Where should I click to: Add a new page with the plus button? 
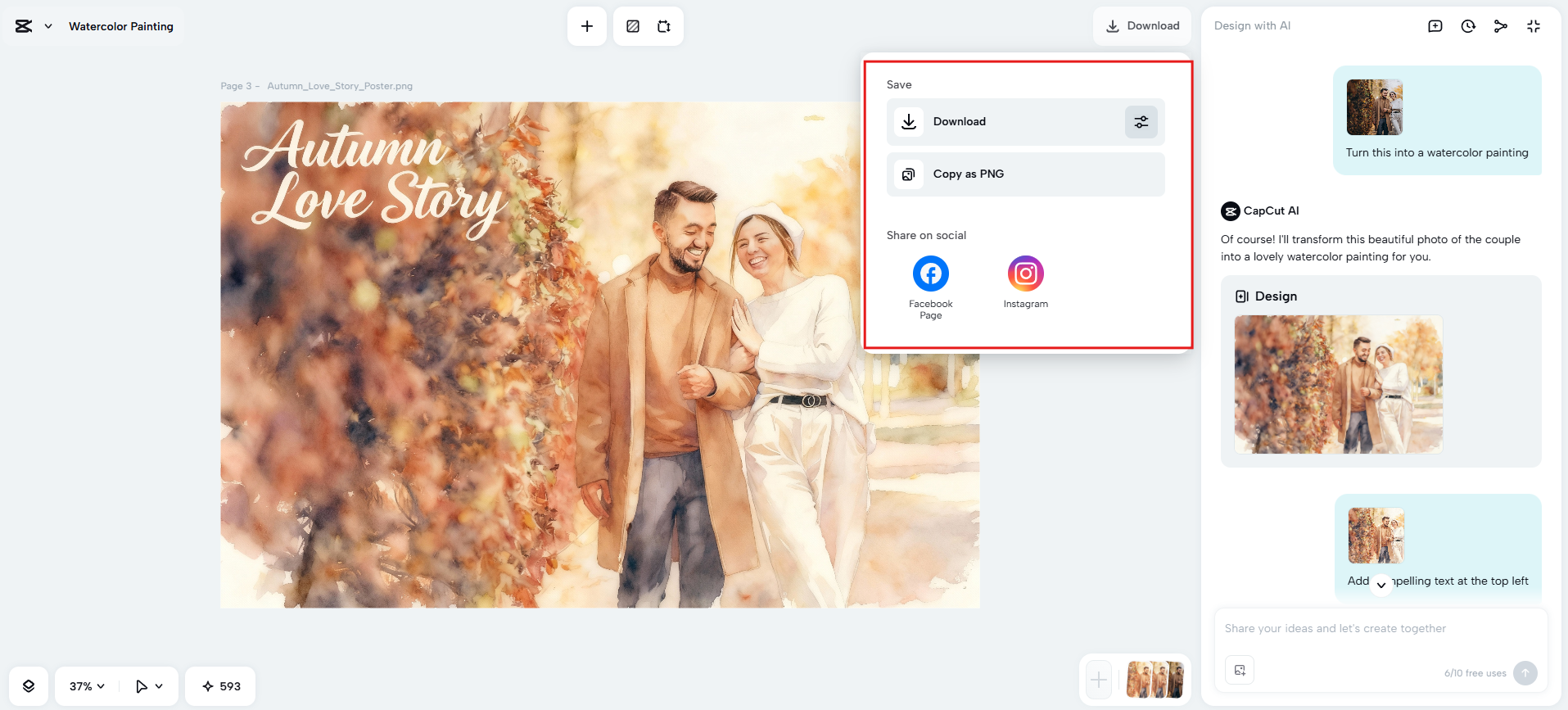(1099, 679)
